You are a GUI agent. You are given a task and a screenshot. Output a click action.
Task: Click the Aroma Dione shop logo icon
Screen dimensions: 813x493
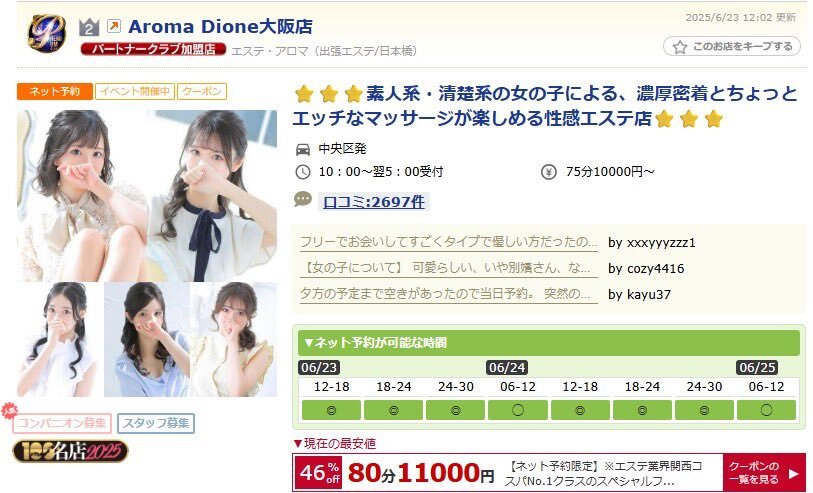[47, 33]
